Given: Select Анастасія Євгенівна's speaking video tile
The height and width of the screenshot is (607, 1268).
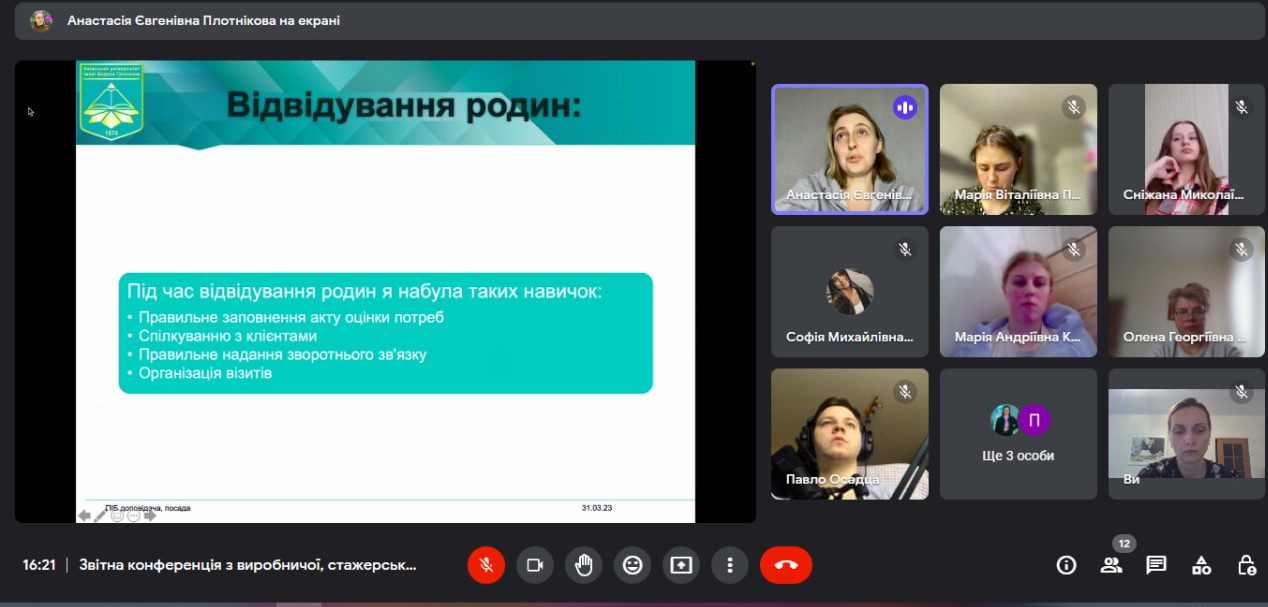Looking at the screenshot, I should pyautogui.click(x=849, y=148).
